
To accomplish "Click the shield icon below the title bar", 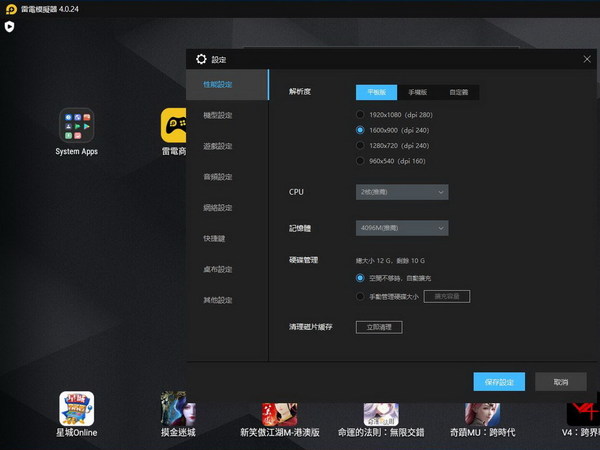I will (9, 27).
